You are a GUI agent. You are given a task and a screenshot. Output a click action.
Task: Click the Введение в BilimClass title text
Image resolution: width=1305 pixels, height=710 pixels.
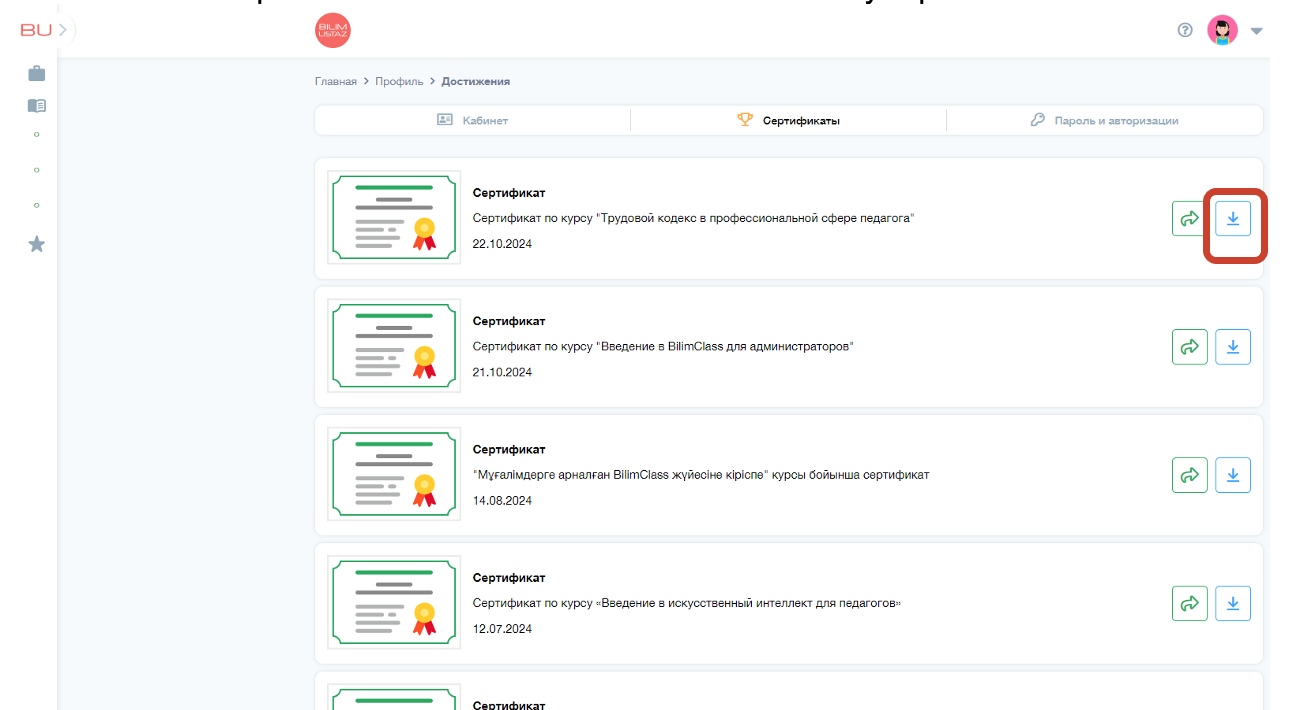(663, 347)
